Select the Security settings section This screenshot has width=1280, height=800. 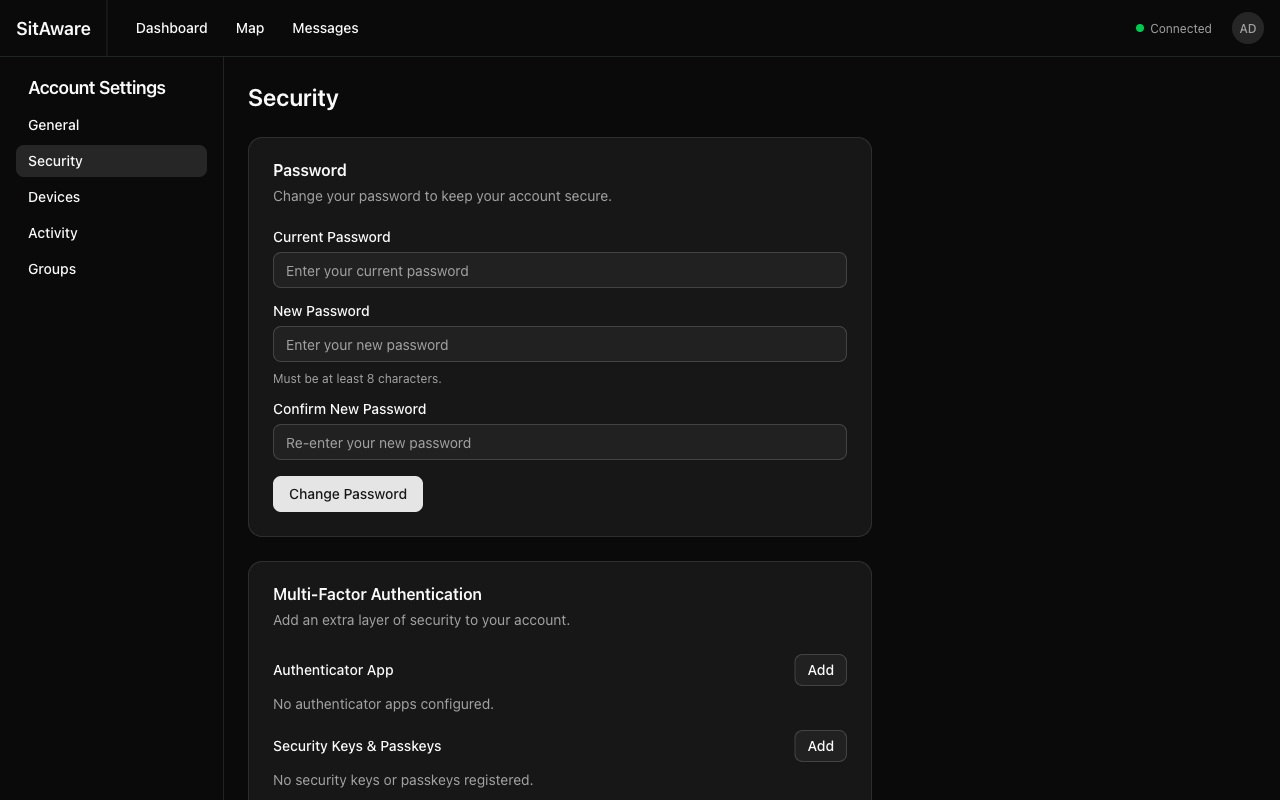[x=55, y=161]
